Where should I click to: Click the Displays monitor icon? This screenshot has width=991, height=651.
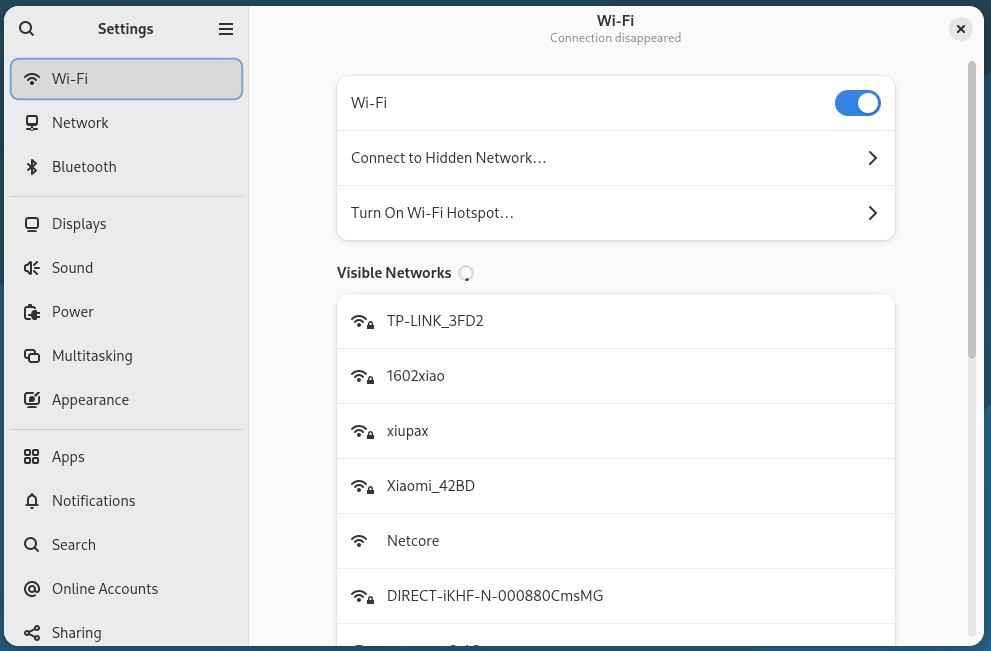coord(32,224)
